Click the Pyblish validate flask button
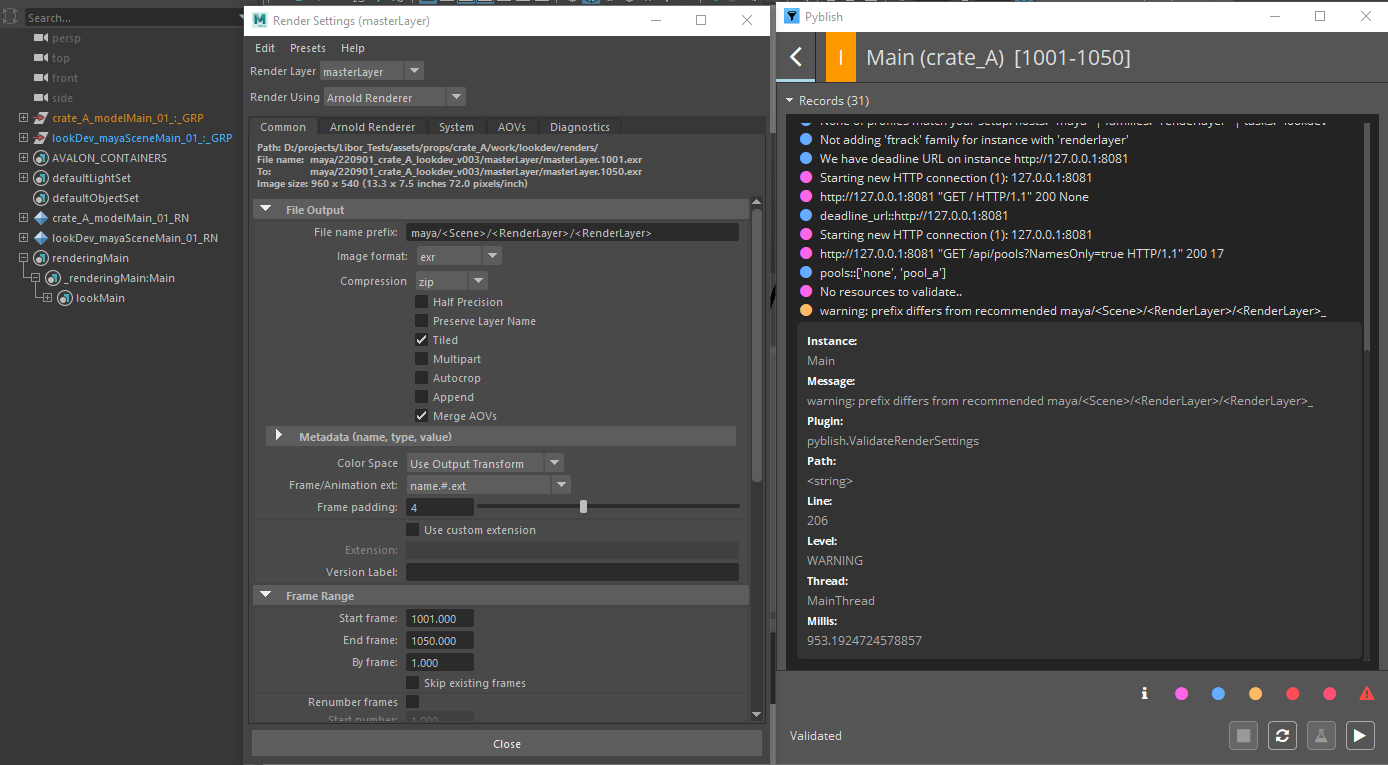Screen dimensions: 1388x765 [x=1320, y=736]
